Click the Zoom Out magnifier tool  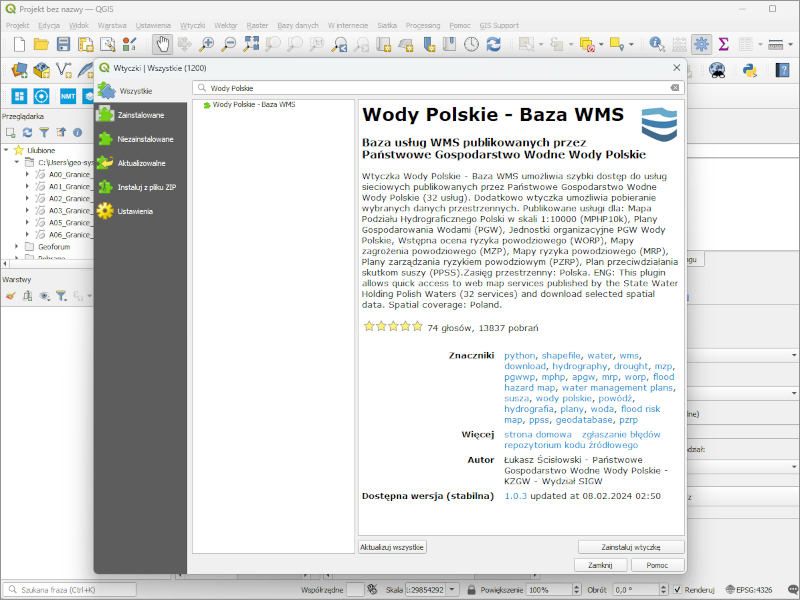229,44
